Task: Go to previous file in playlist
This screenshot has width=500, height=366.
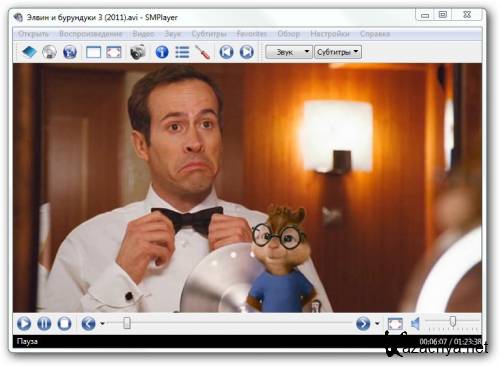Action: (226, 52)
